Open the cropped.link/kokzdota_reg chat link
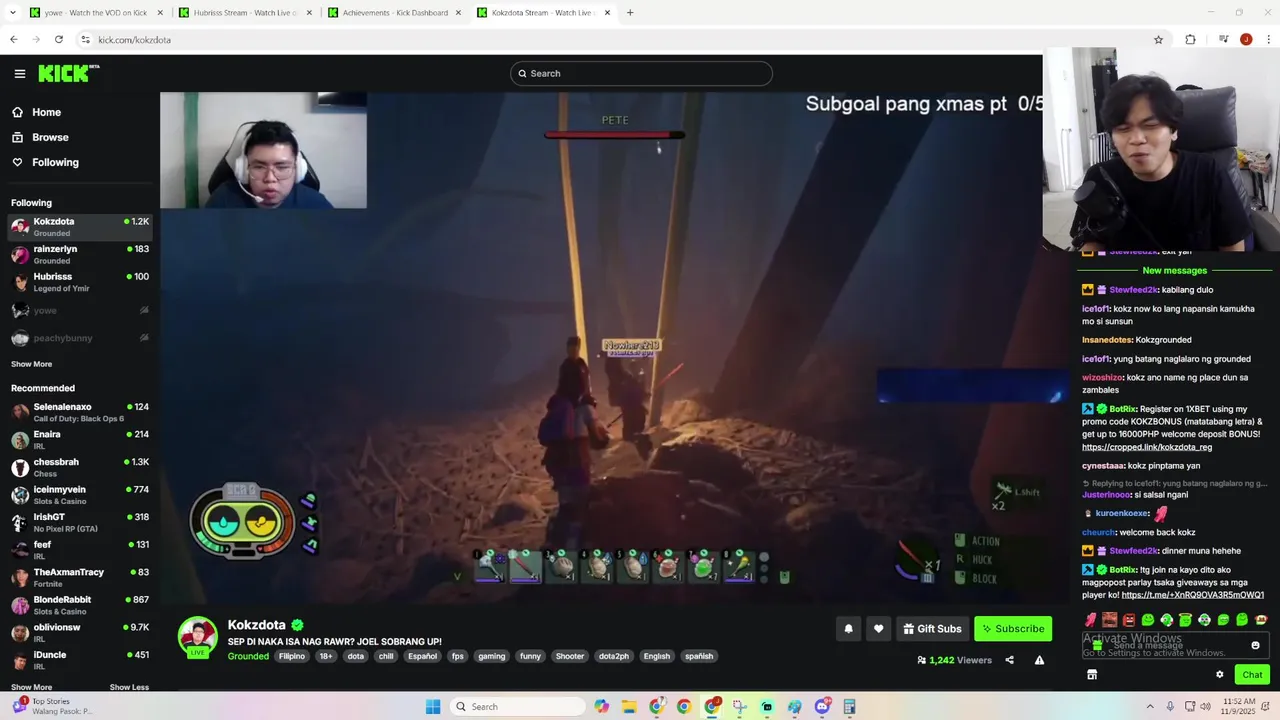This screenshot has width=1280, height=720. (x=1147, y=447)
